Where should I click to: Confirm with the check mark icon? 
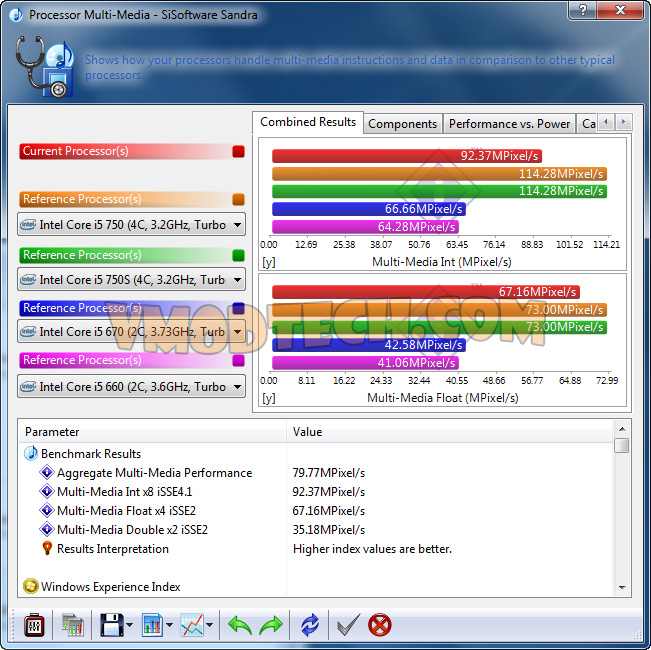click(x=348, y=625)
